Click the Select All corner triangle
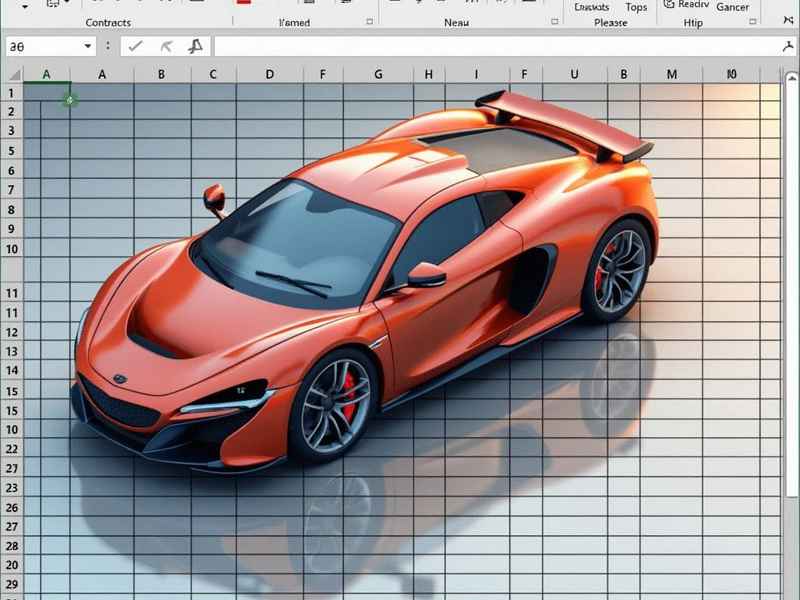The image size is (800, 600). click(11, 74)
